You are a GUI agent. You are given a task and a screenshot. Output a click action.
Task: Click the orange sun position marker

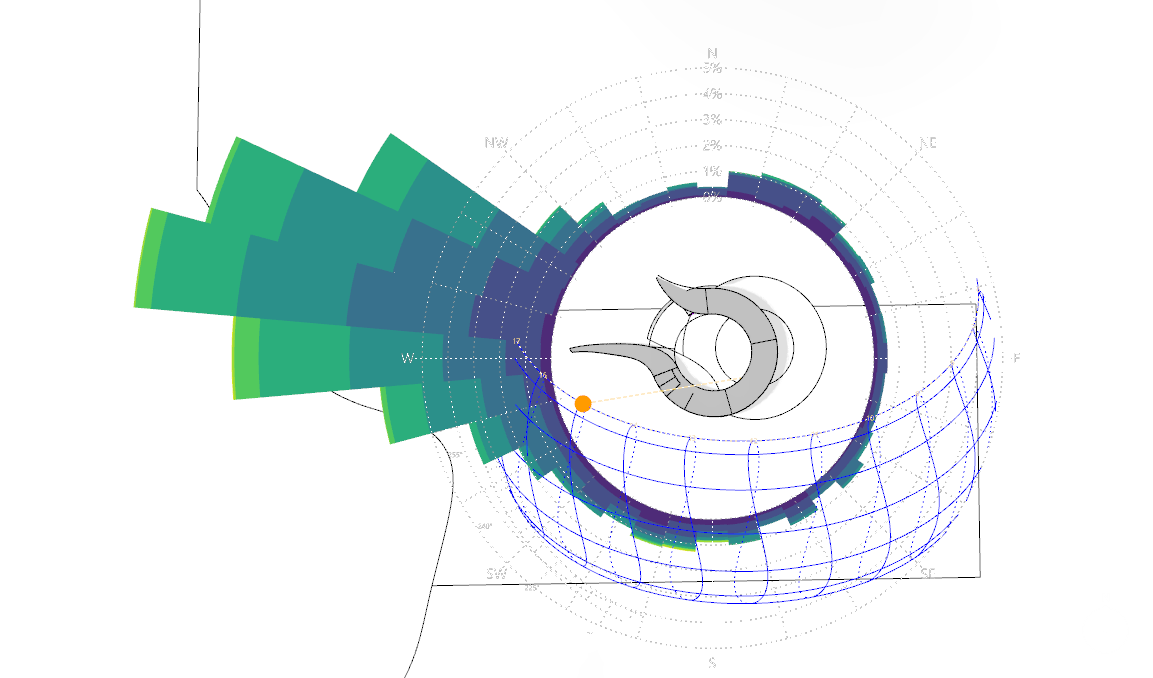[583, 404]
